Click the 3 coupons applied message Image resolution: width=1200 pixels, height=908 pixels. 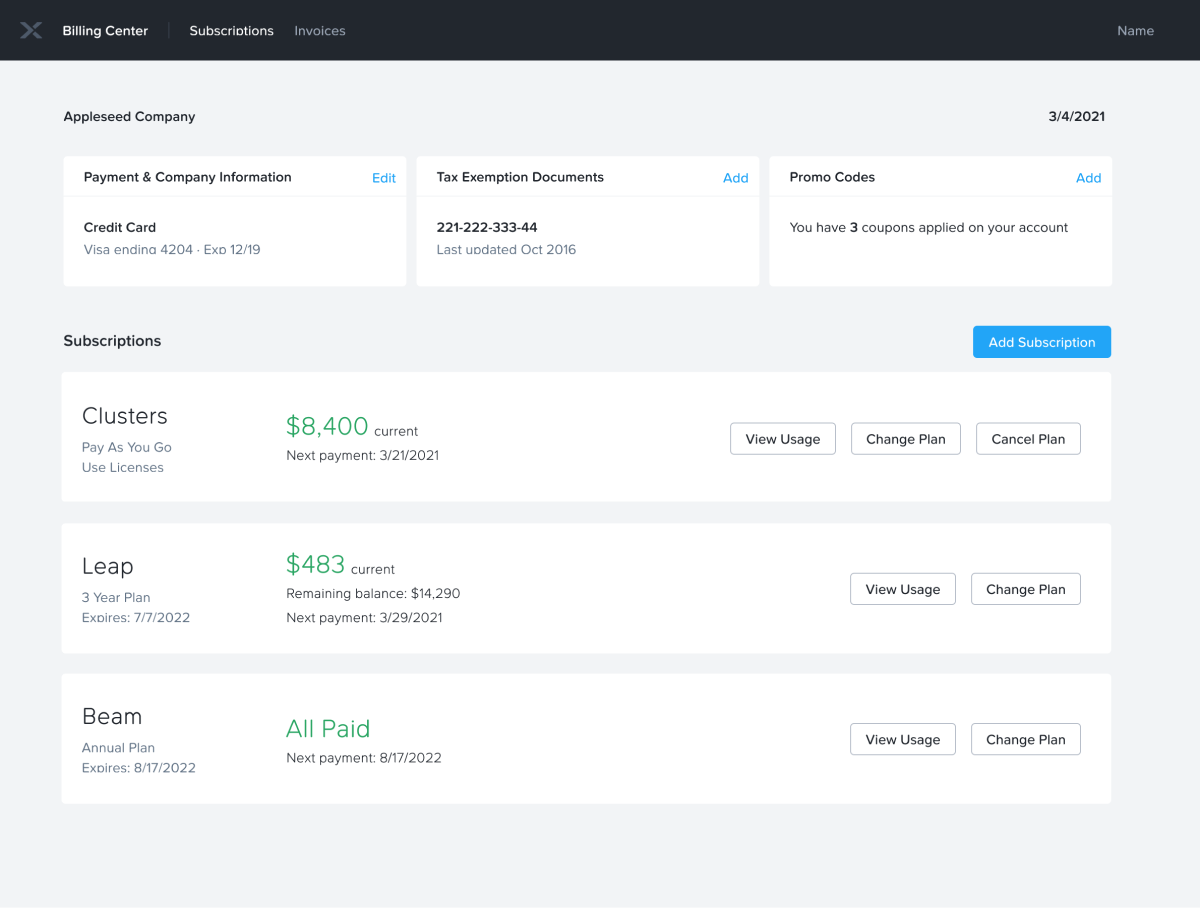click(928, 227)
